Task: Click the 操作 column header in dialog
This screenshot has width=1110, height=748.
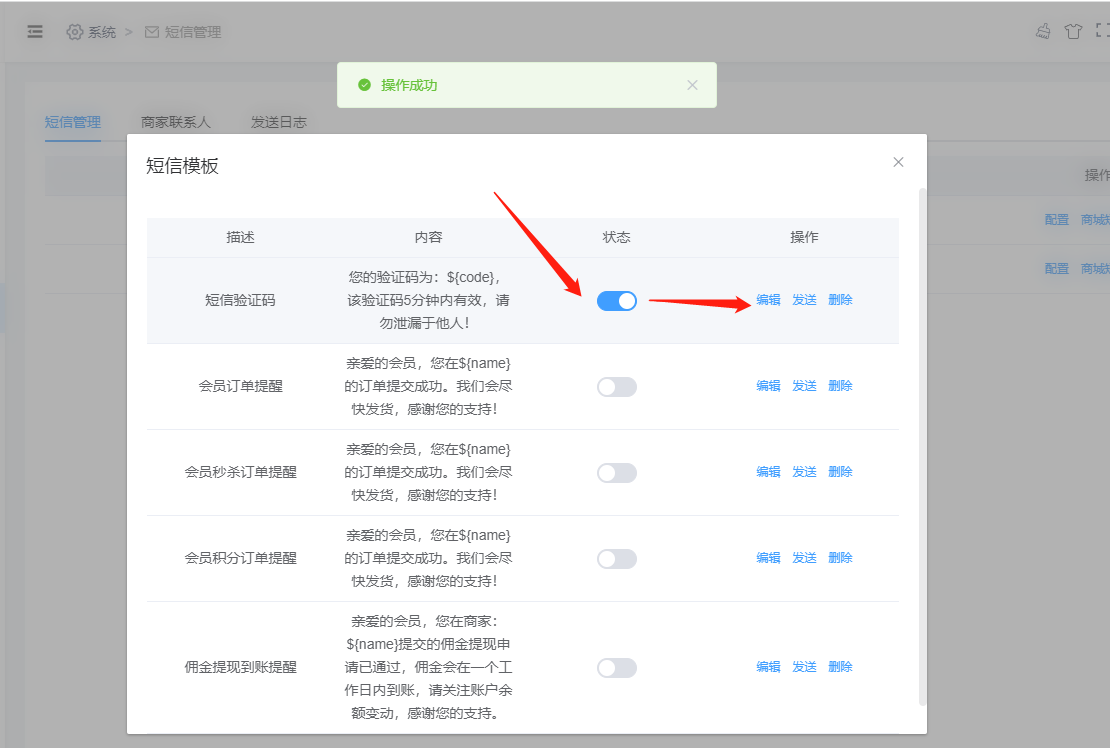Action: [x=804, y=237]
